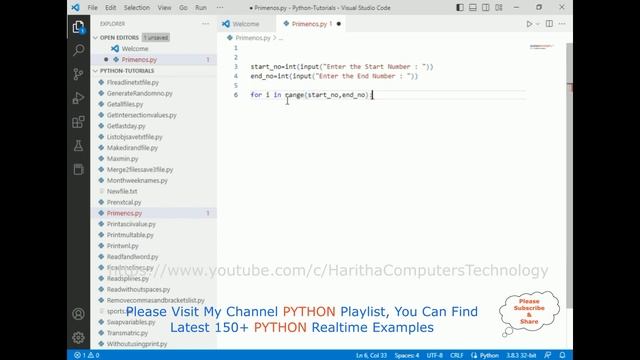Open notifications bell in status bar

pos(562,355)
